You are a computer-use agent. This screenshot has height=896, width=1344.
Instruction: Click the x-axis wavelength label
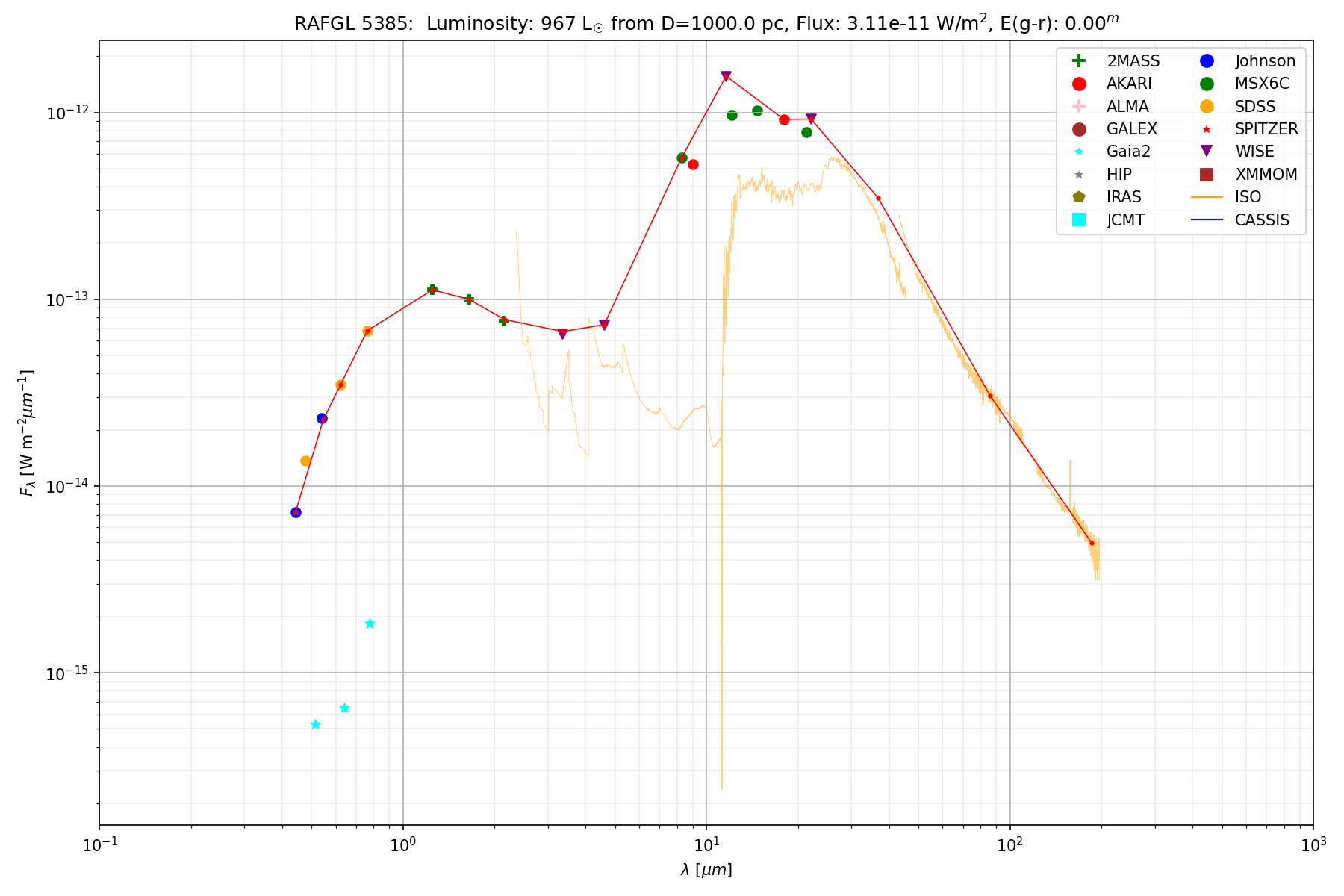(706, 870)
